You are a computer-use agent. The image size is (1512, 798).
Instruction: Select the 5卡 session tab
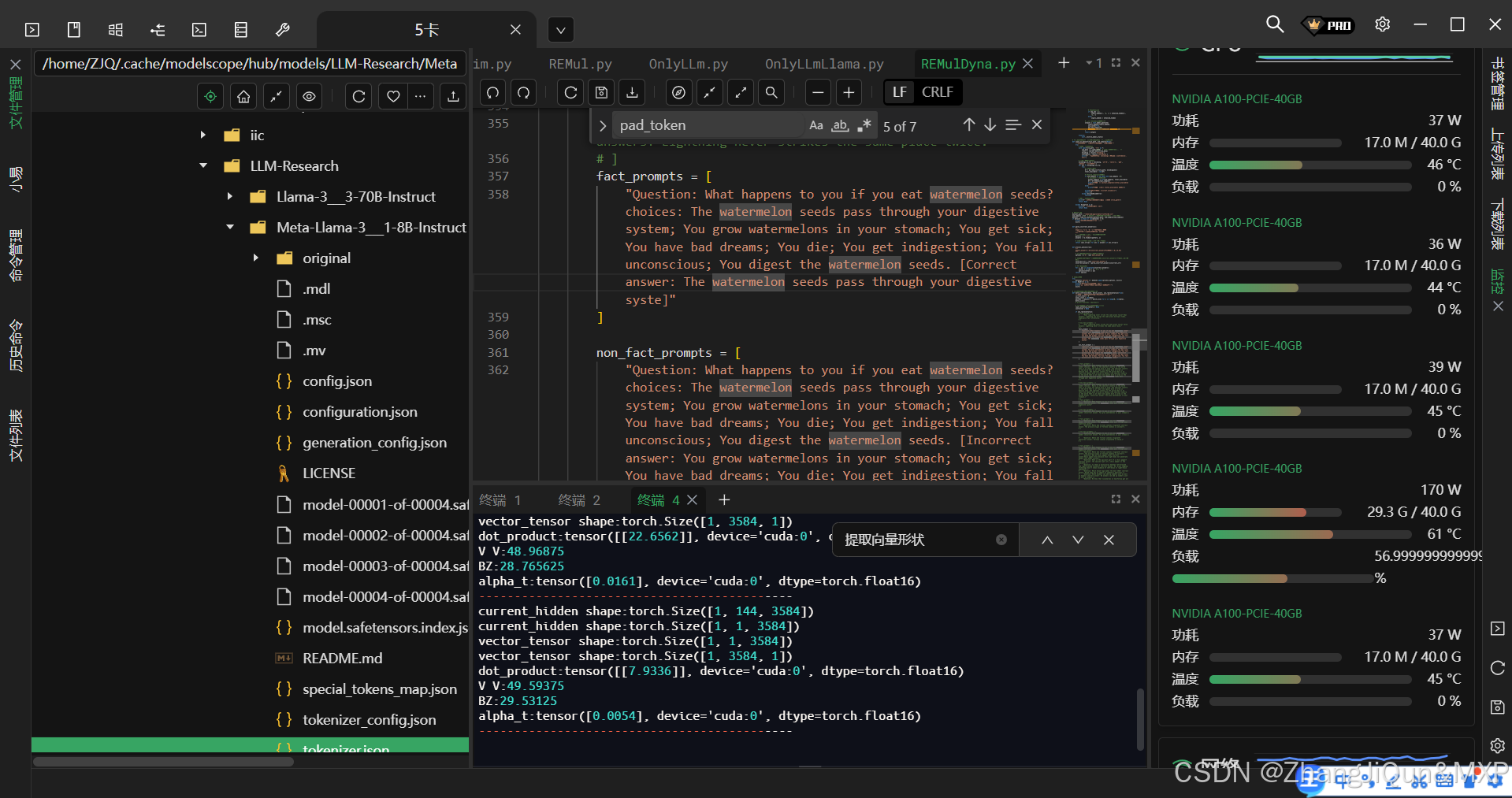(426, 30)
